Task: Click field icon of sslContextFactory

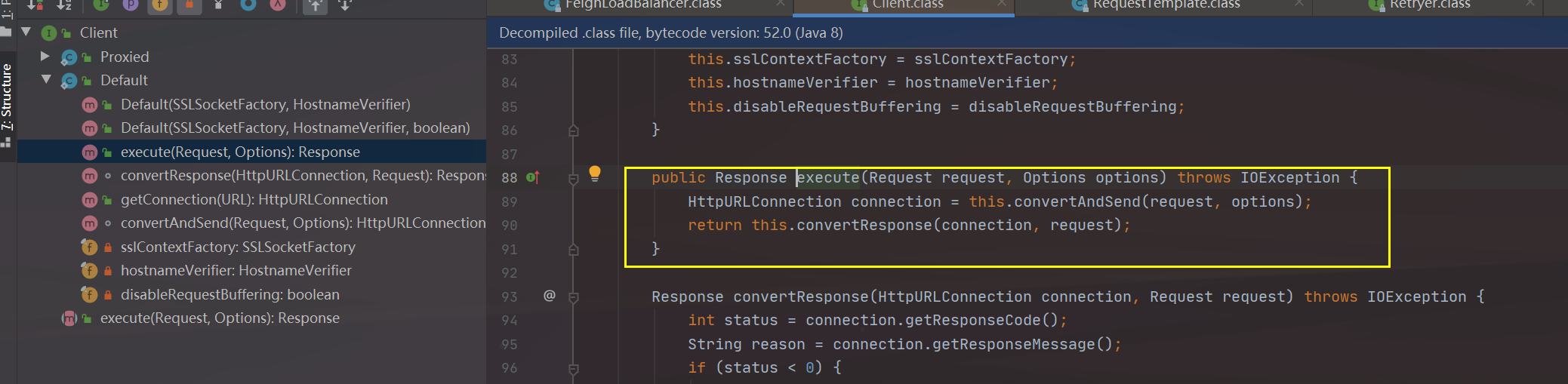Action: 89,247
